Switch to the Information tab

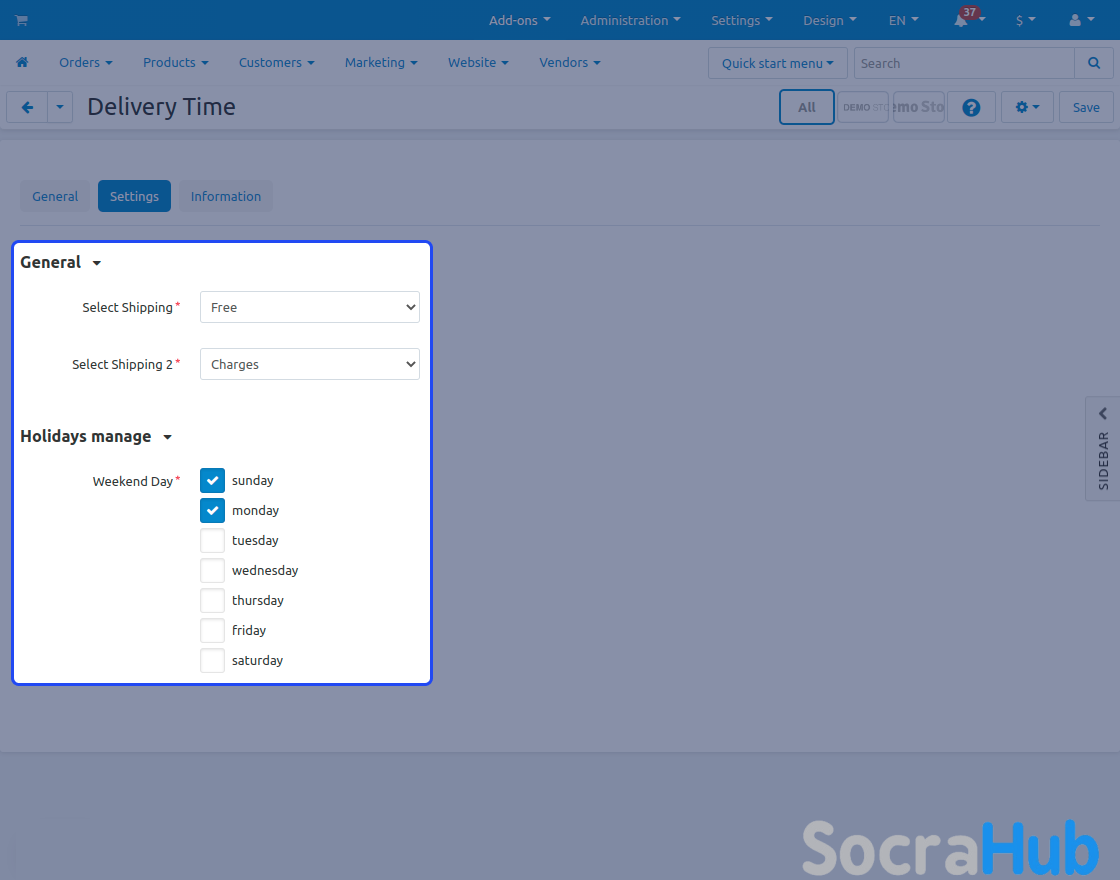pyautogui.click(x=226, y=196)
